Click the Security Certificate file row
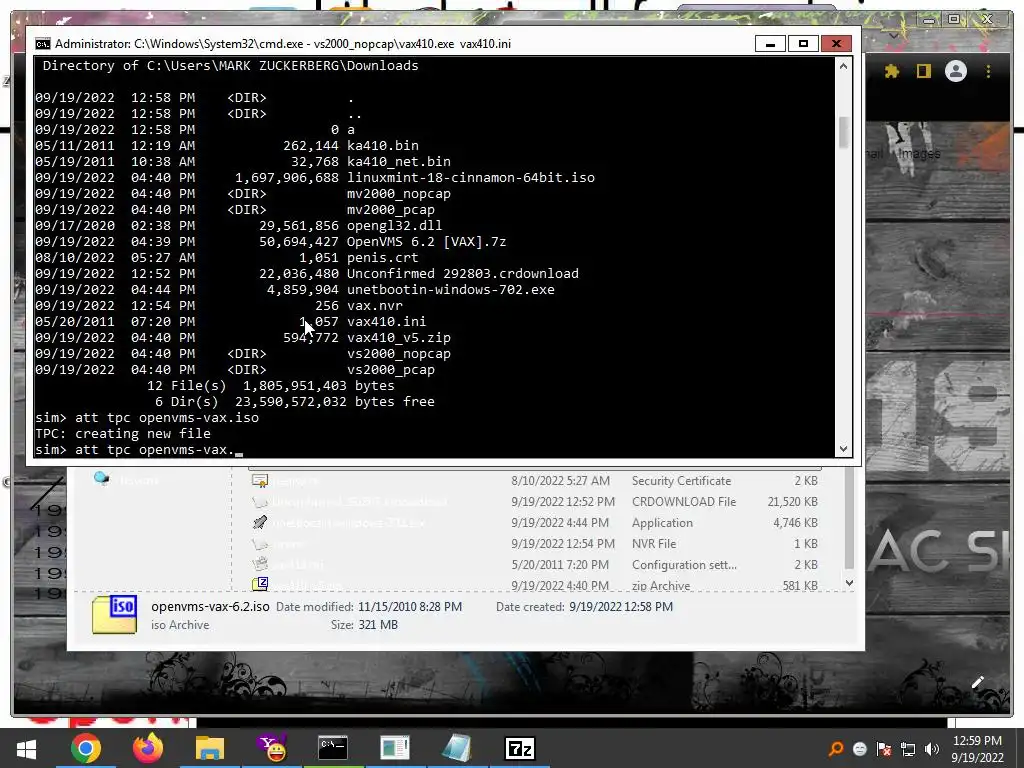Image resolution: width=1024 pixels, height=768 pixels. [535, 481]
